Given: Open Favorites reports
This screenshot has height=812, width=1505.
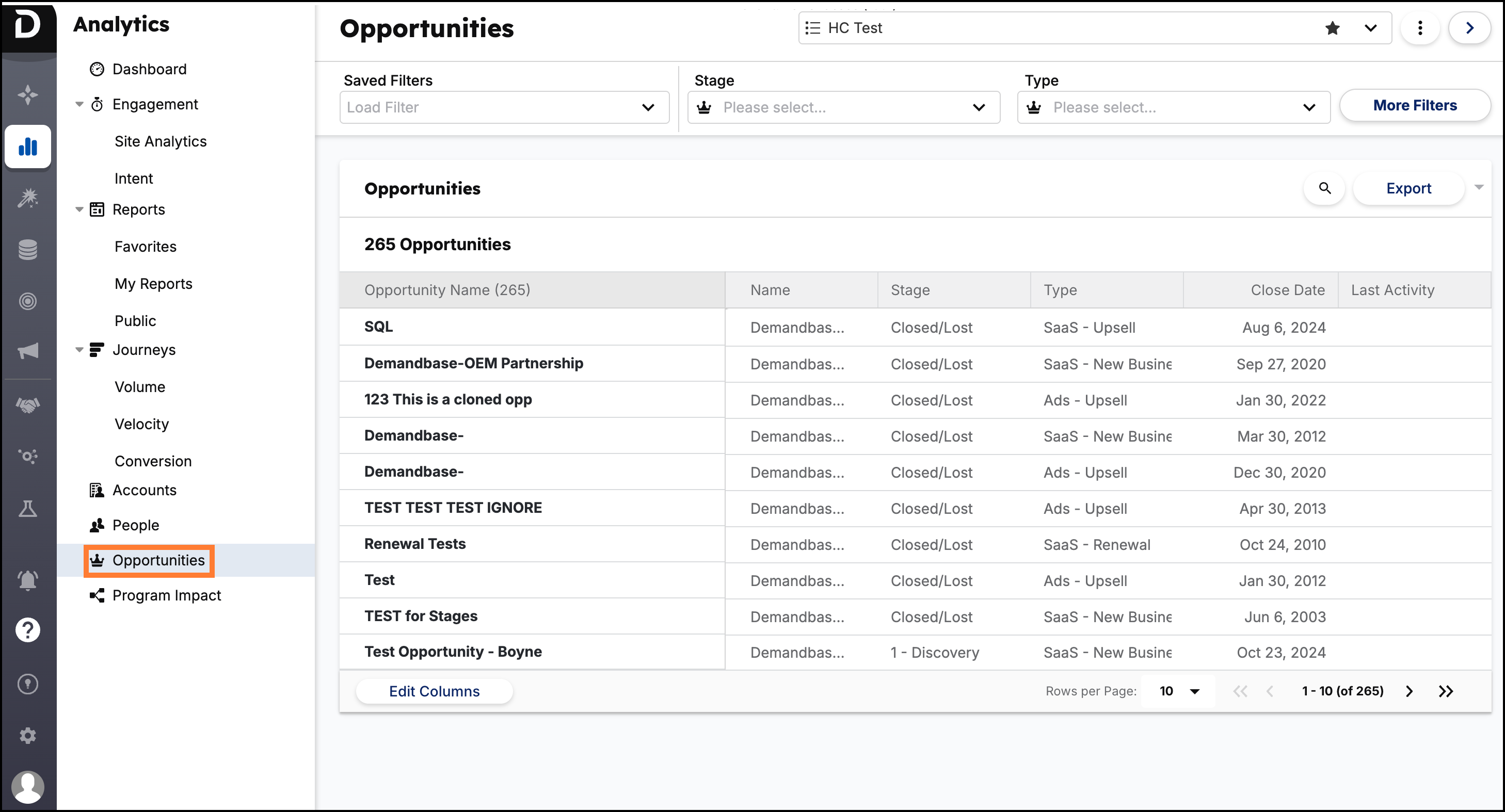Looking at the screenshot, I should (x=146, y=247).
